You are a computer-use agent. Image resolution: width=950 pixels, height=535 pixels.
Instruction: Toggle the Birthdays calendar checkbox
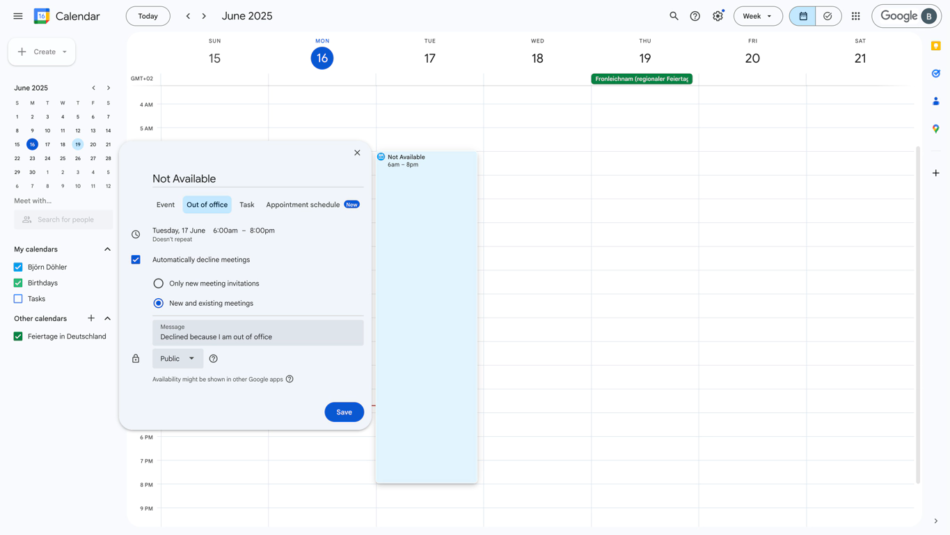click(x=18, y=283)
